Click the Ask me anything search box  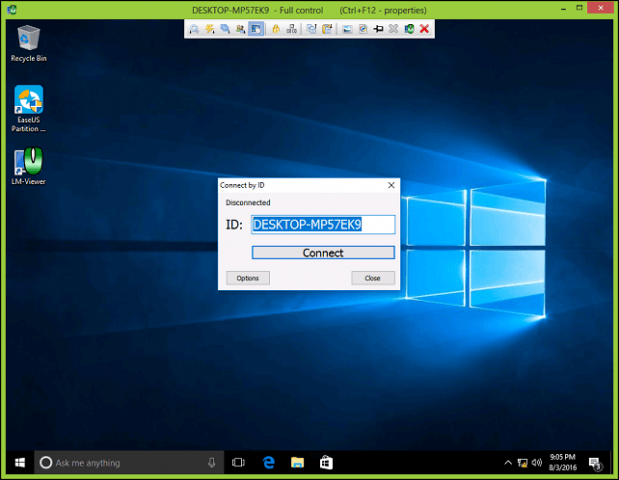tap(129, 463)
